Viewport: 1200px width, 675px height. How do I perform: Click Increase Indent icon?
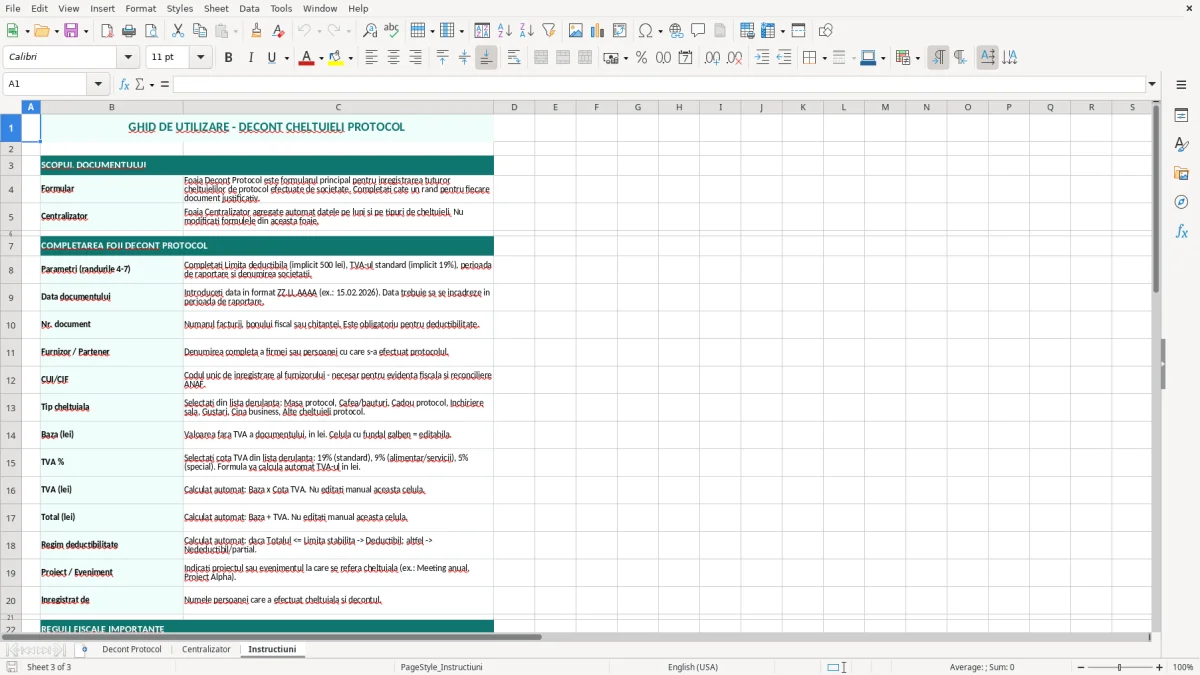[x=762, y=58]
